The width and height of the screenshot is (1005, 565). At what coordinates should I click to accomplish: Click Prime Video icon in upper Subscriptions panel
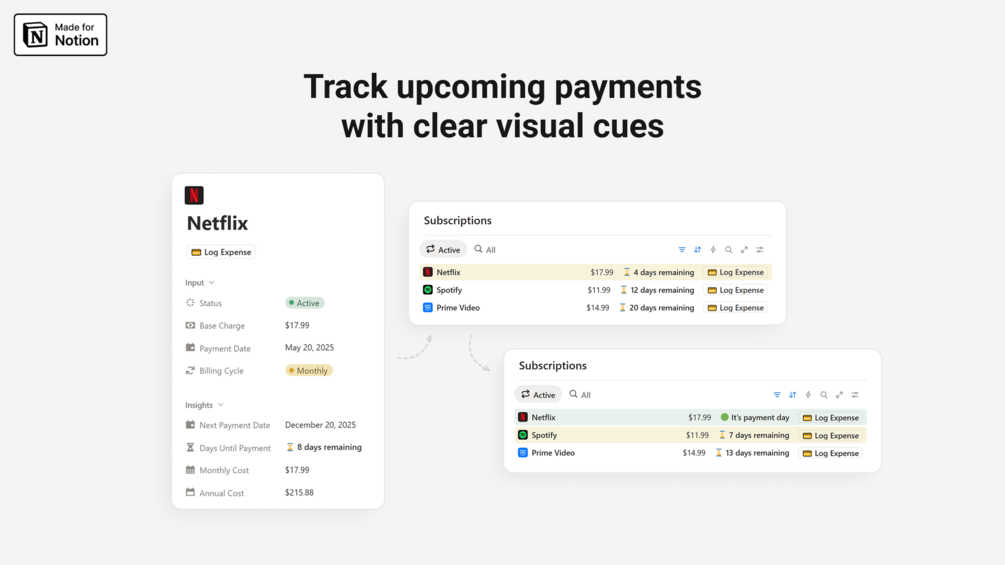coord(428,307)
